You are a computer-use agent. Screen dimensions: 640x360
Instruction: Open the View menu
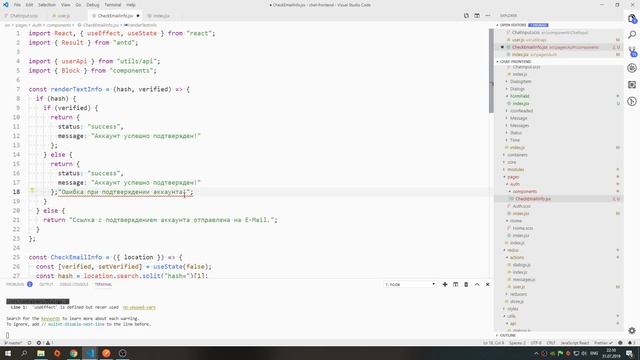(65, 5)
